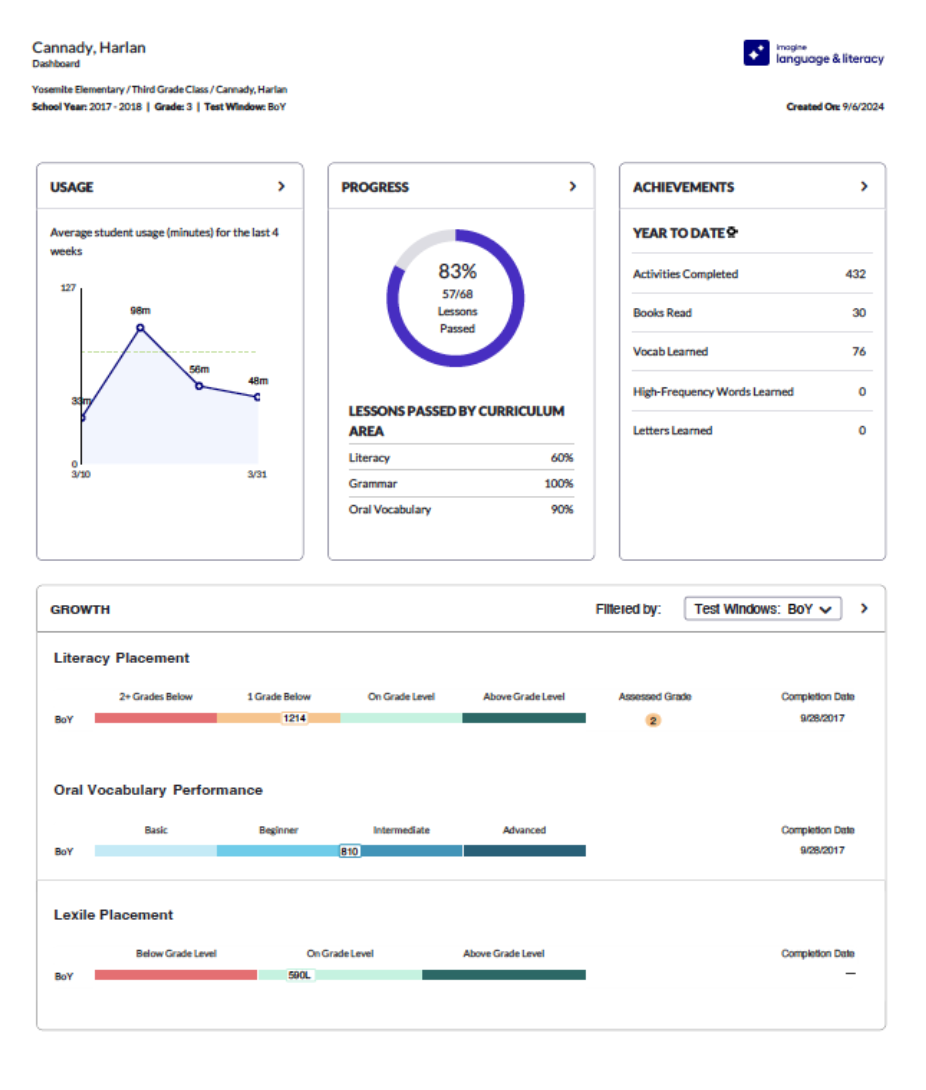Click the dark Advanced vocabulary bar segment
Viewport: 926px width, 1090px height.
[524, 851]
